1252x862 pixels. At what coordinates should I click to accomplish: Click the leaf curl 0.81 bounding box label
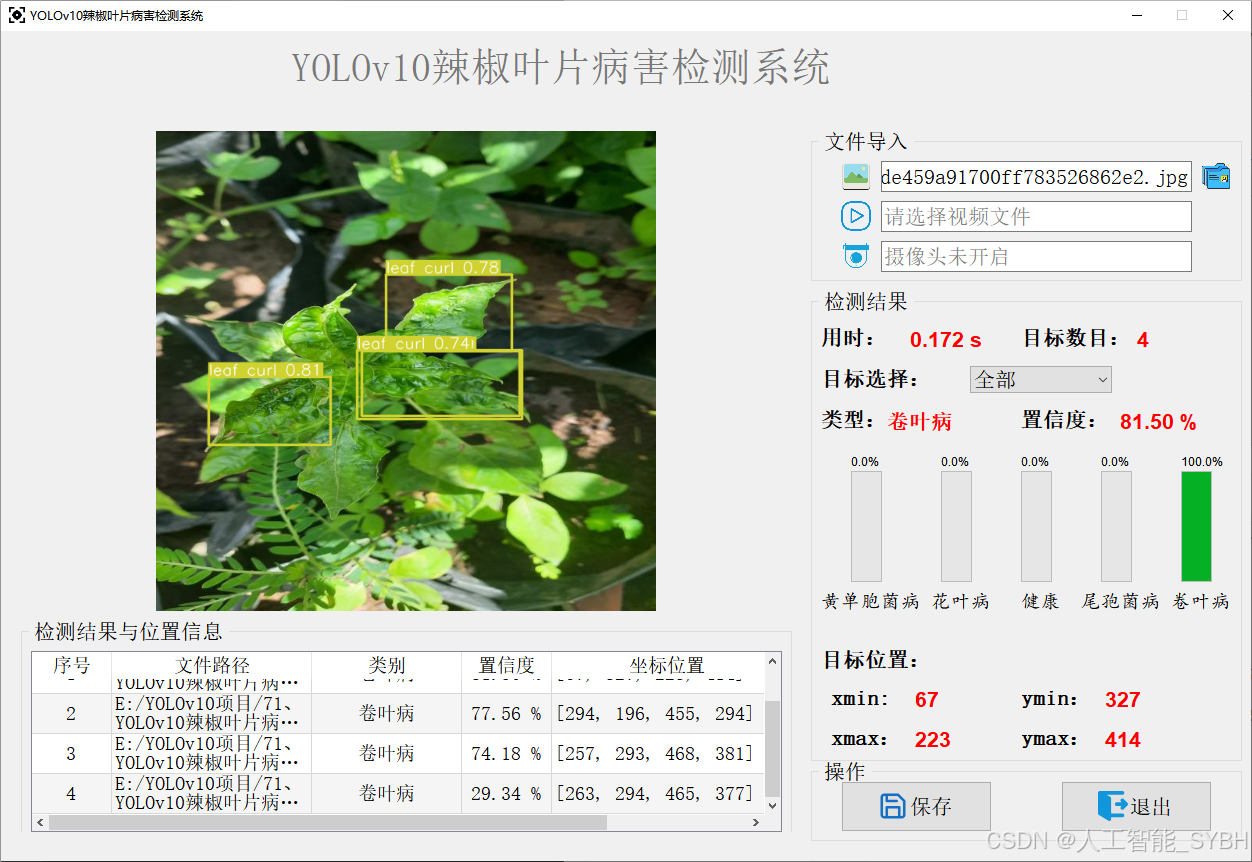(x=266, y=370)
